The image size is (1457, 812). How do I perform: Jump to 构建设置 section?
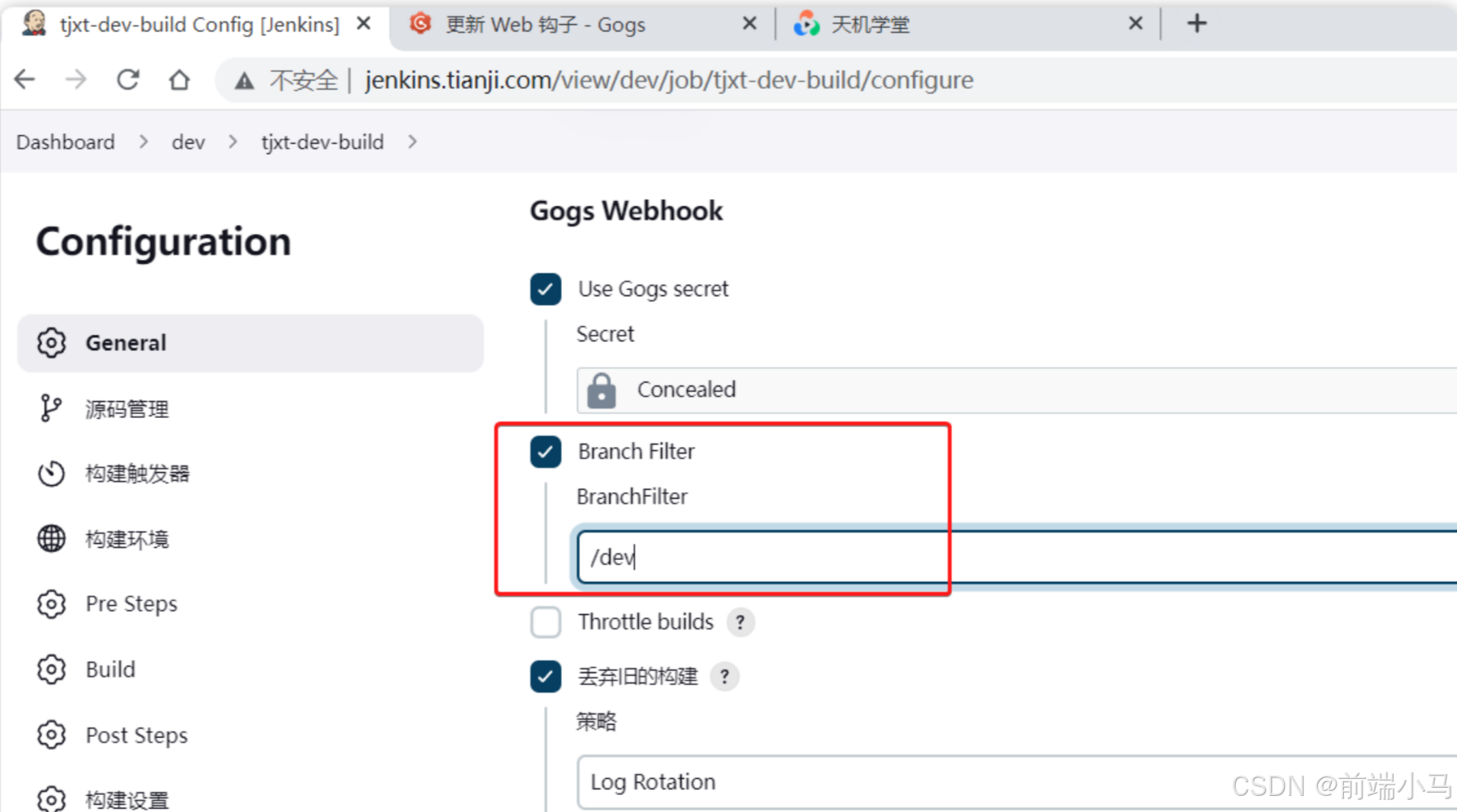pyautogui.click(x=127, y=800)
